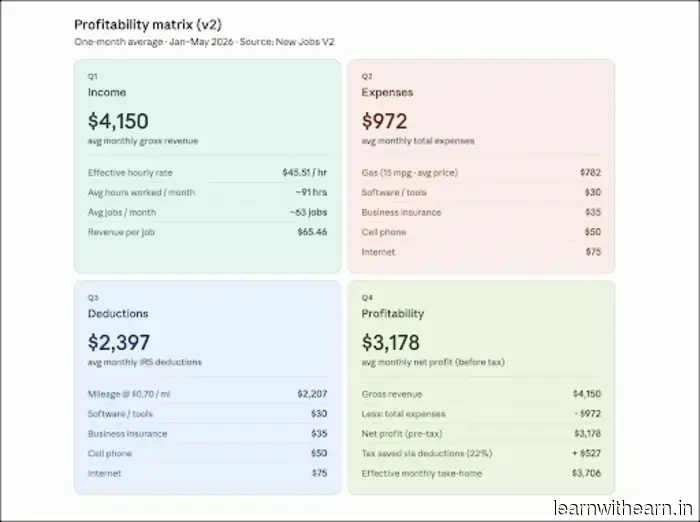The image size is (700, 522).
Task: Open the Expenses card heading
Action: pyautogui.click(x=387, y=92)
